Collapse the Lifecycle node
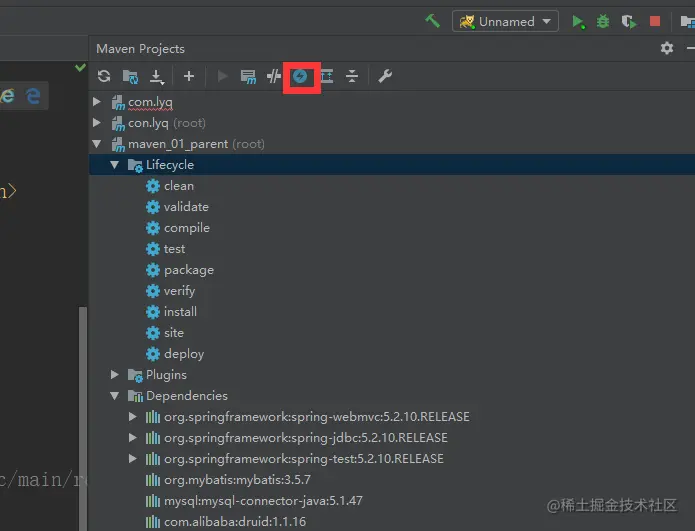The height and width of the screenshot is (531, 695). [x=115, y=165]
